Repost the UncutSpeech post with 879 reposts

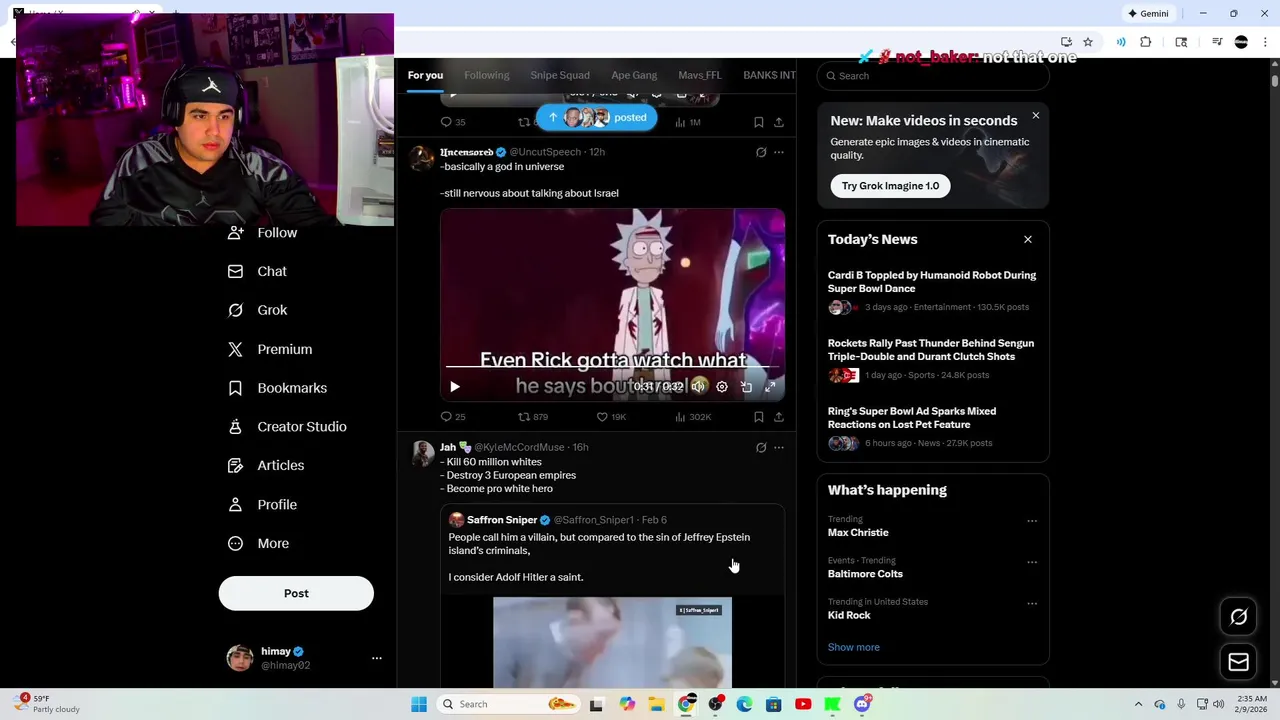(533, 417)
